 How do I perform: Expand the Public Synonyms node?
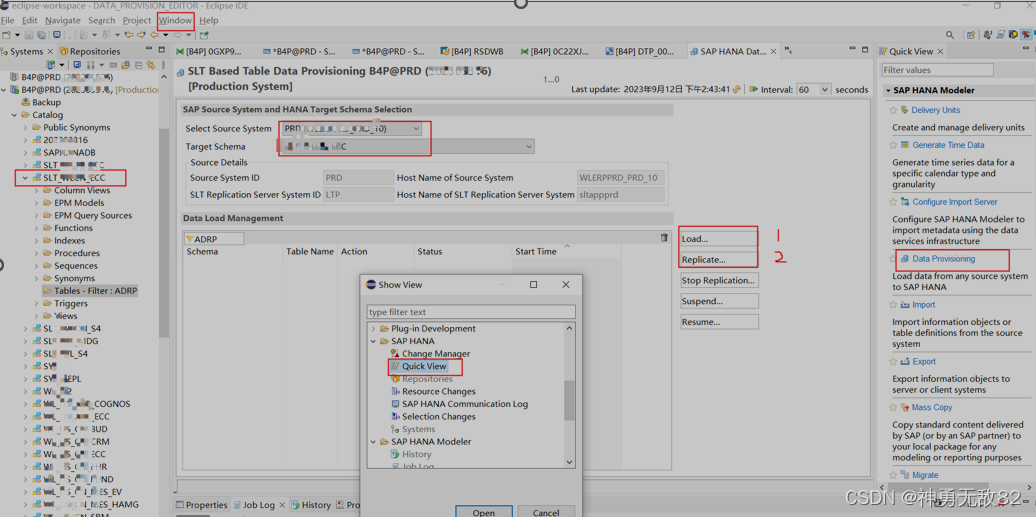pyautogui.click(x=26, y=128)
